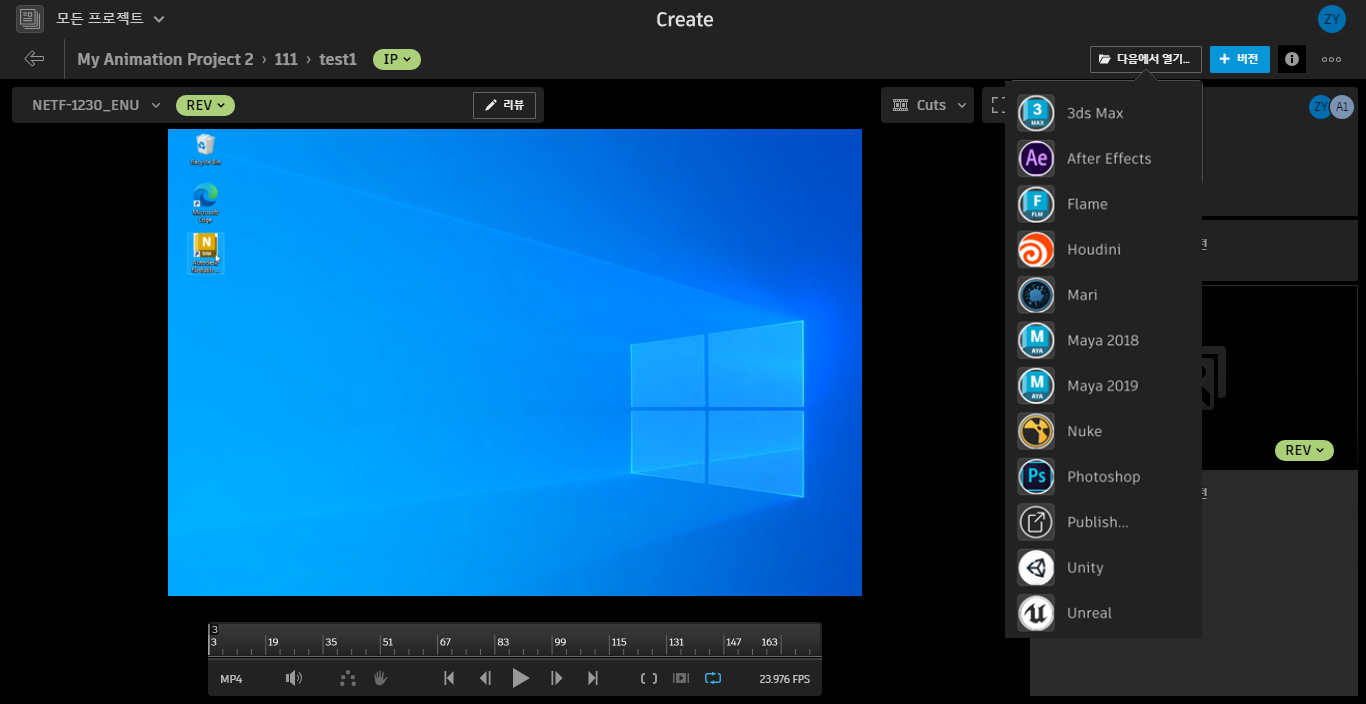Mute the audio in the player

point(294,678)
